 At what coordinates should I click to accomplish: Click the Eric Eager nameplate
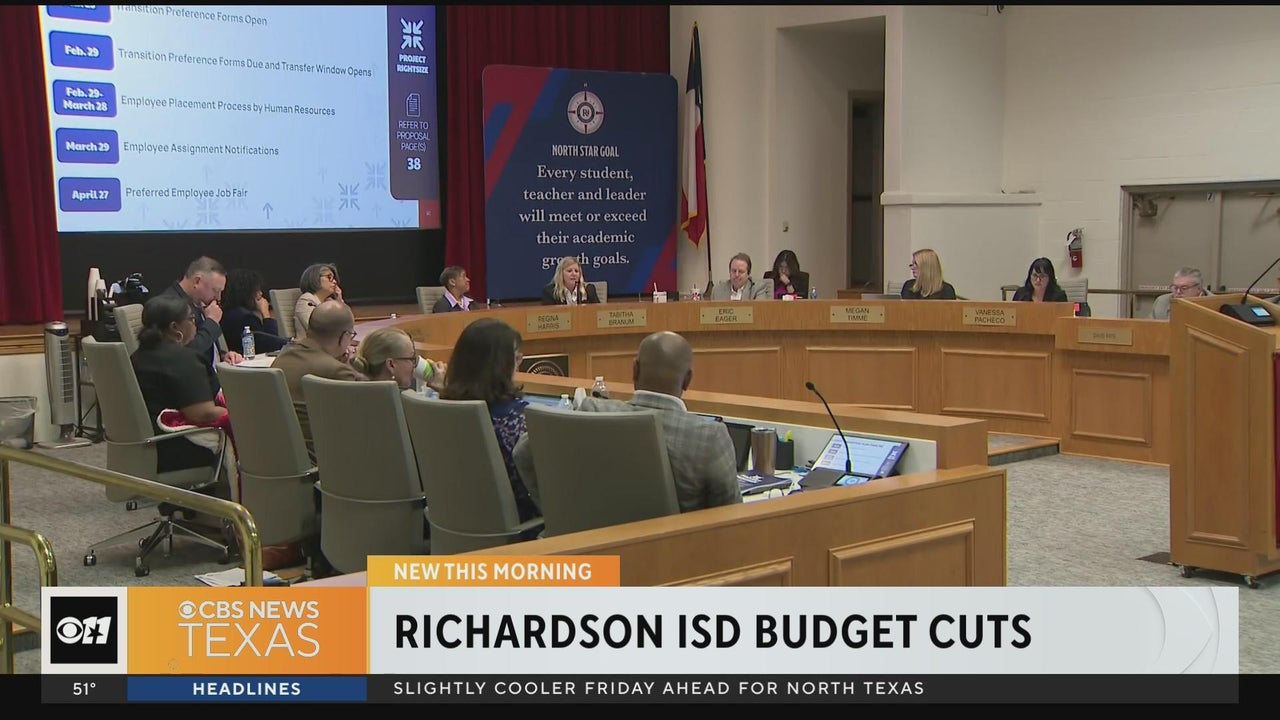pyautogui.click(x=726, y=315)
